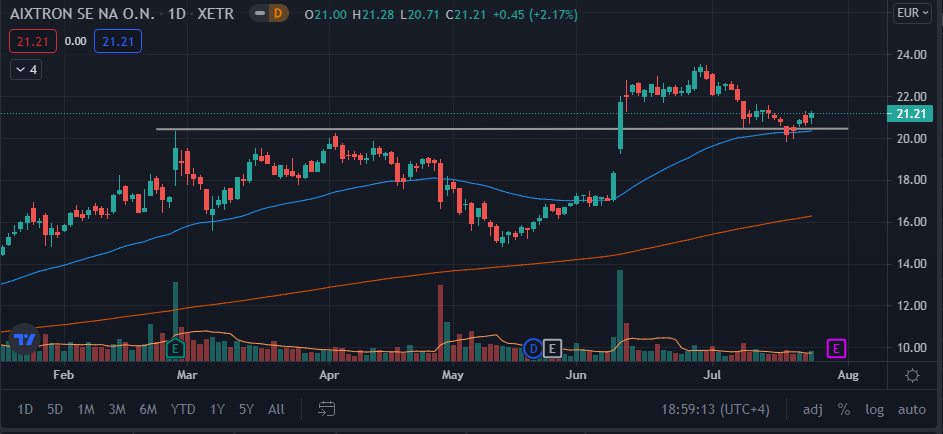Select the gray horizontal resistance line
The image size is (943, 434).
coord(502,129)
